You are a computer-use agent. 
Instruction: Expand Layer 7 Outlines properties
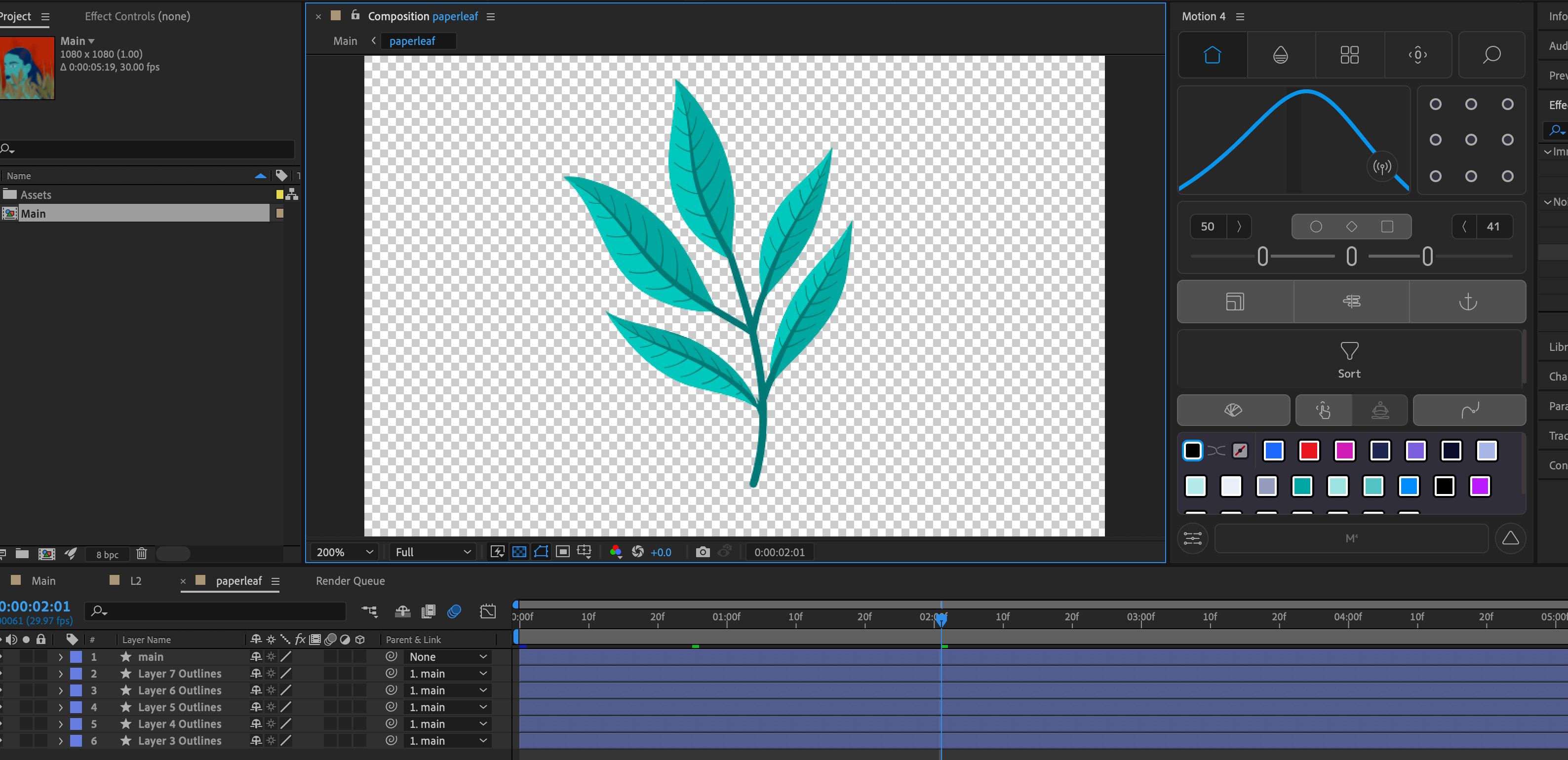(x=60, y=674)
